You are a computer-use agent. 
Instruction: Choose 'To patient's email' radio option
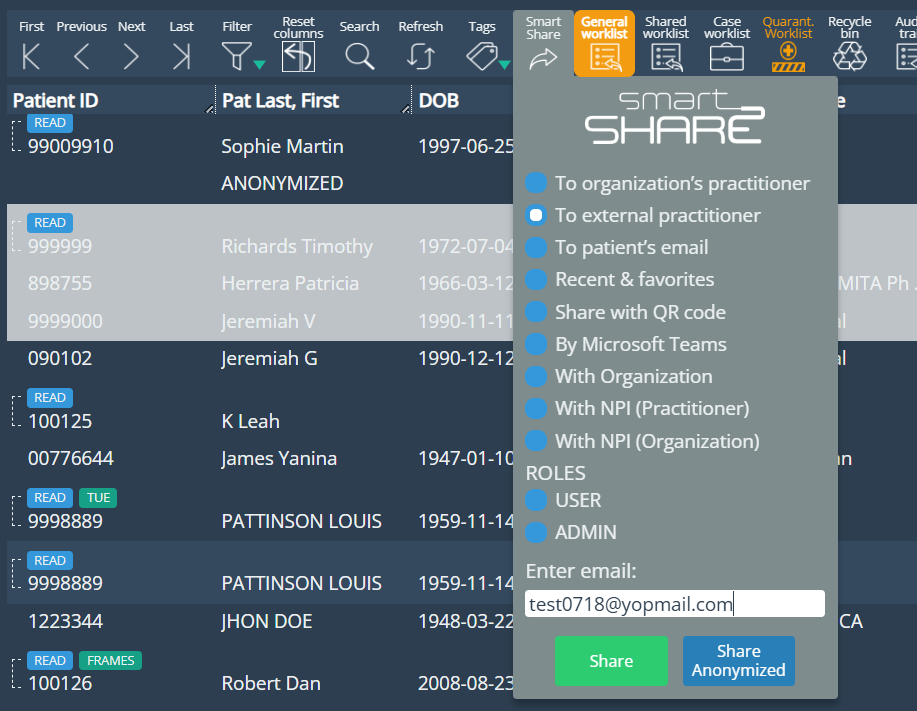(537, 247)
